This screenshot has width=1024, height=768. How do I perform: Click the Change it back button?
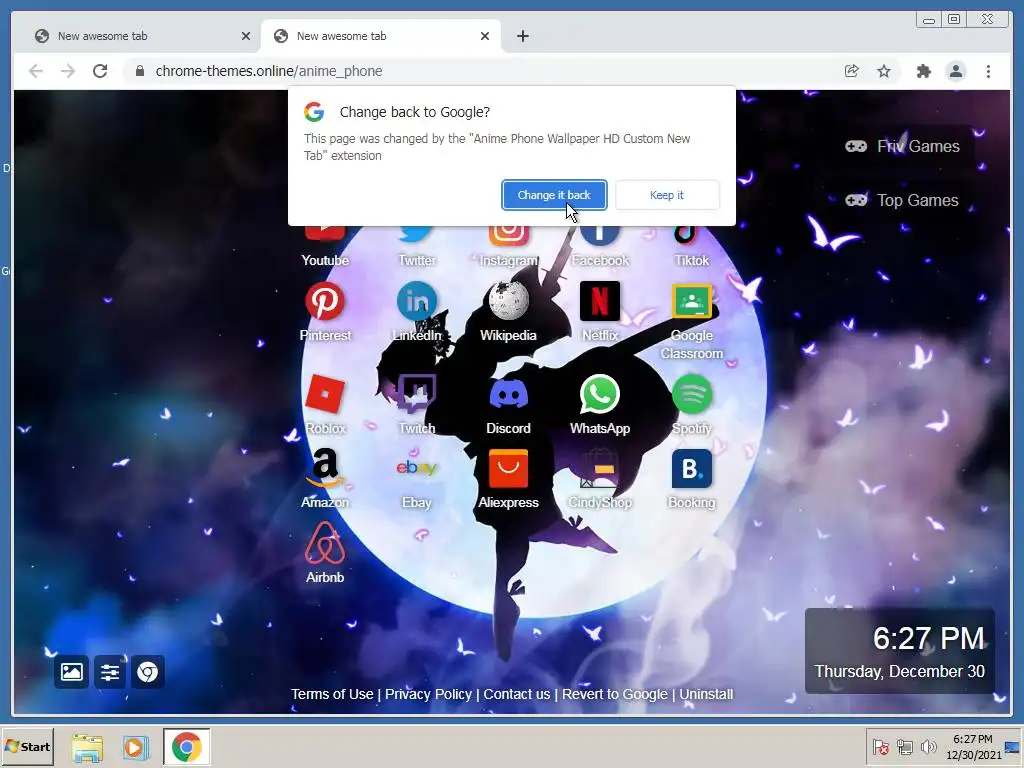tap(554, 195)
